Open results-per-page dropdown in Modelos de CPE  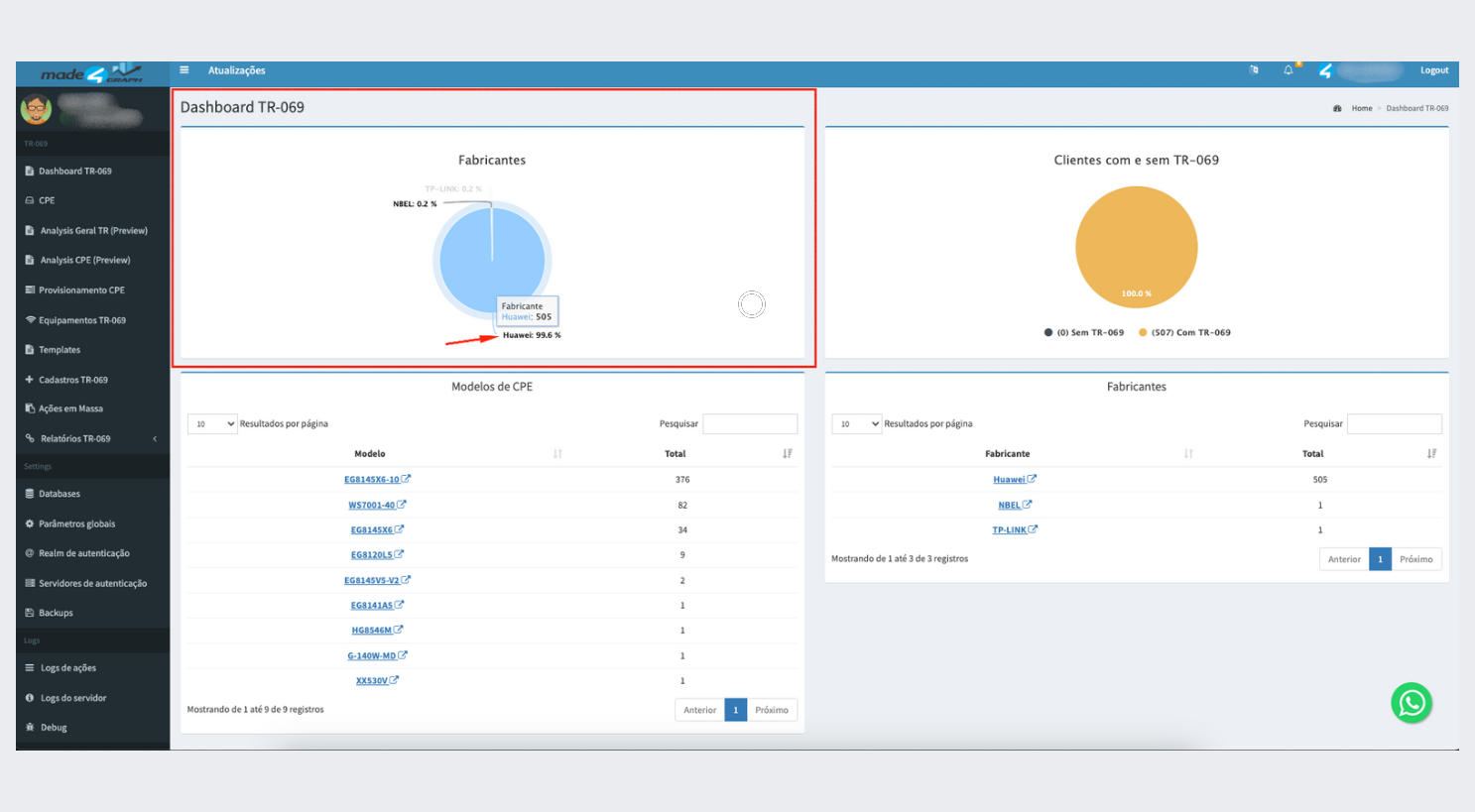coord(212,424)
